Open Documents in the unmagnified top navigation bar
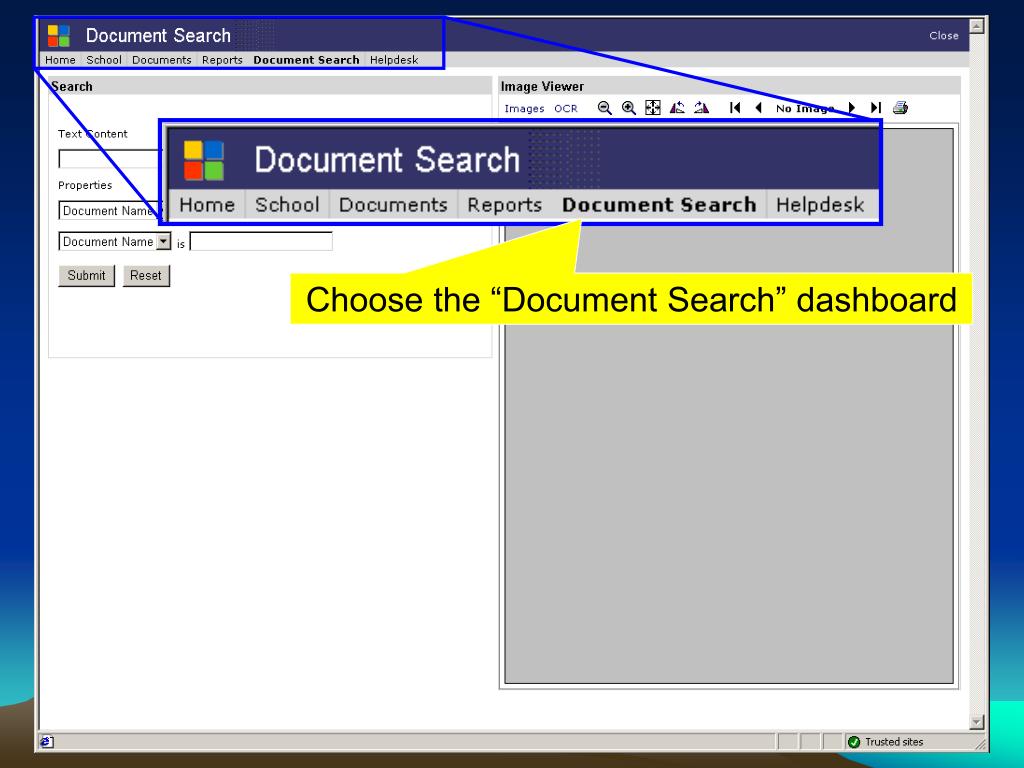Image resolution: width=1024 pixels, height=768 pixels. 161,60
